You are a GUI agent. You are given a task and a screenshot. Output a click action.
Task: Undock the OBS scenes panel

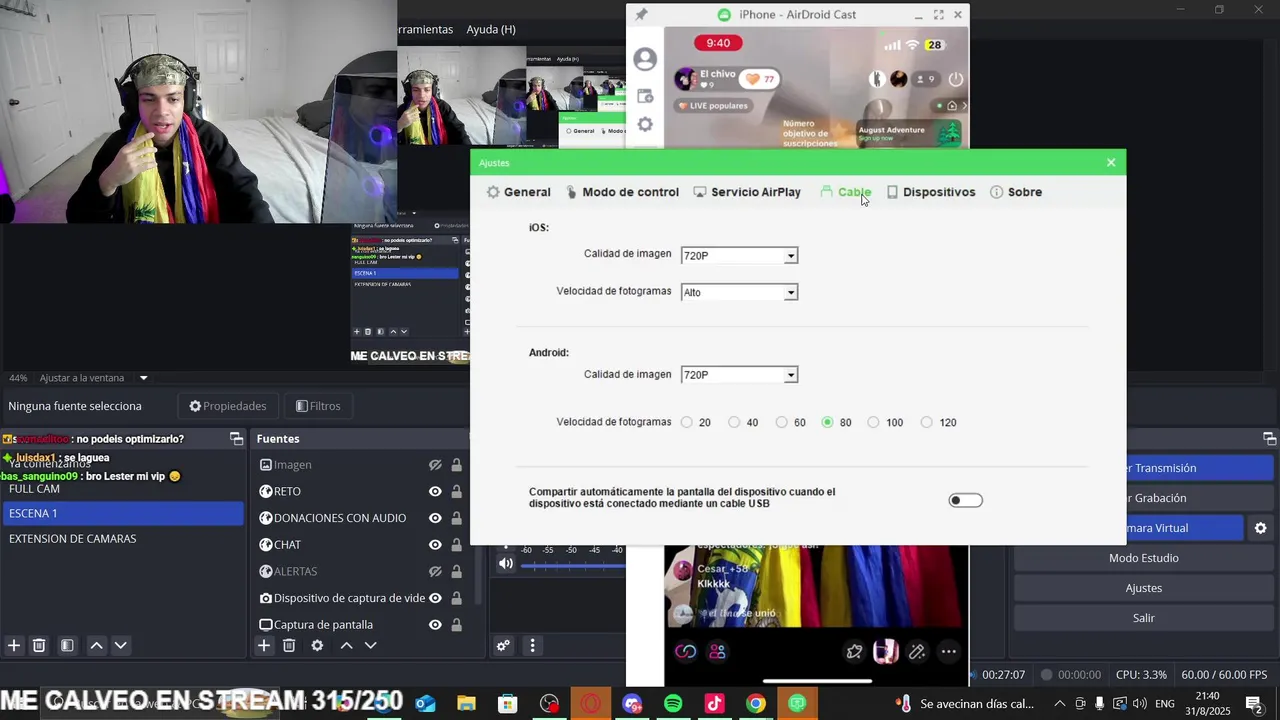[x=236, y=438]
